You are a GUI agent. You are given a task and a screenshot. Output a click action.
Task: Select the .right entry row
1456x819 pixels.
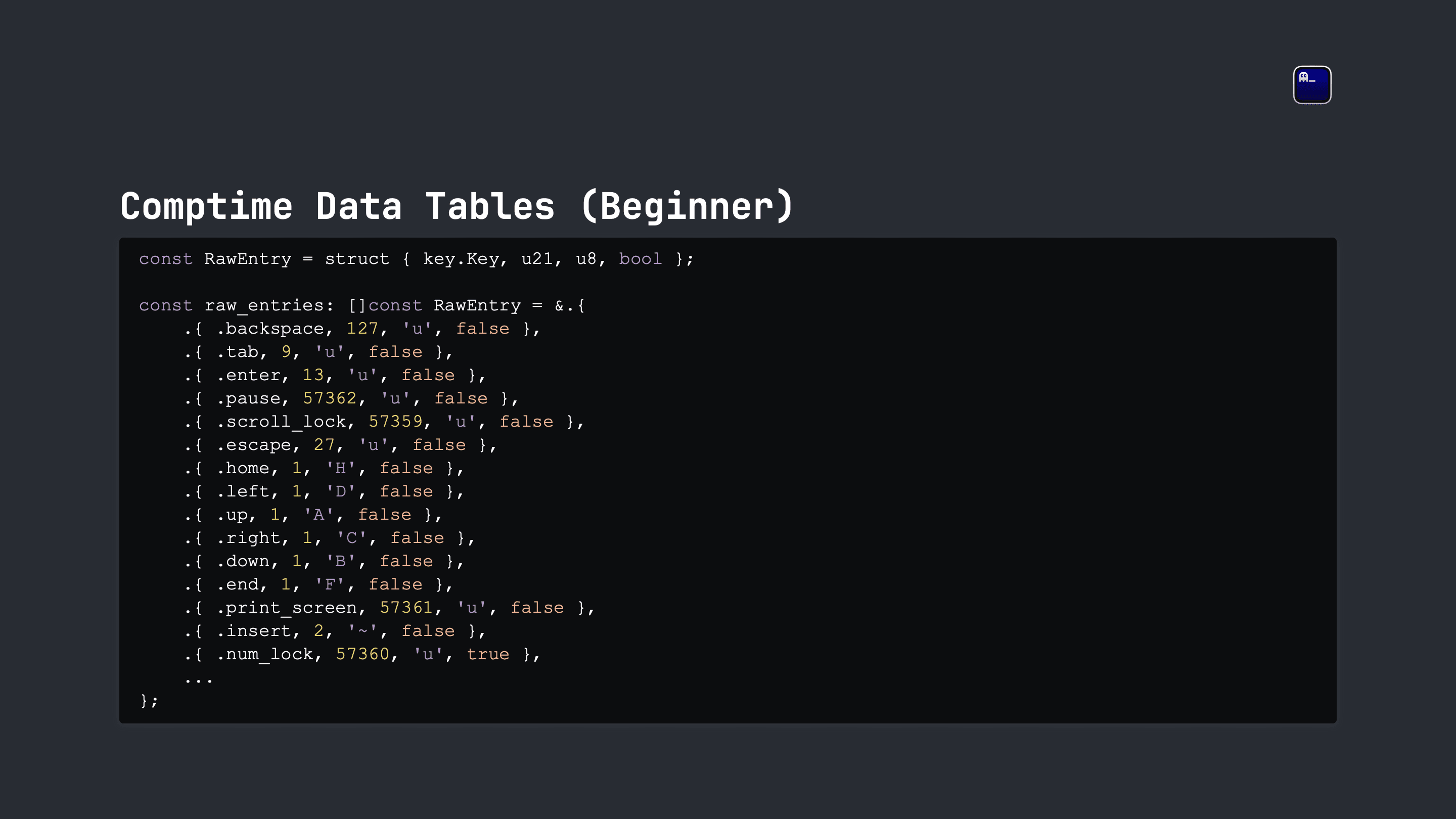(x=329, y=537)
